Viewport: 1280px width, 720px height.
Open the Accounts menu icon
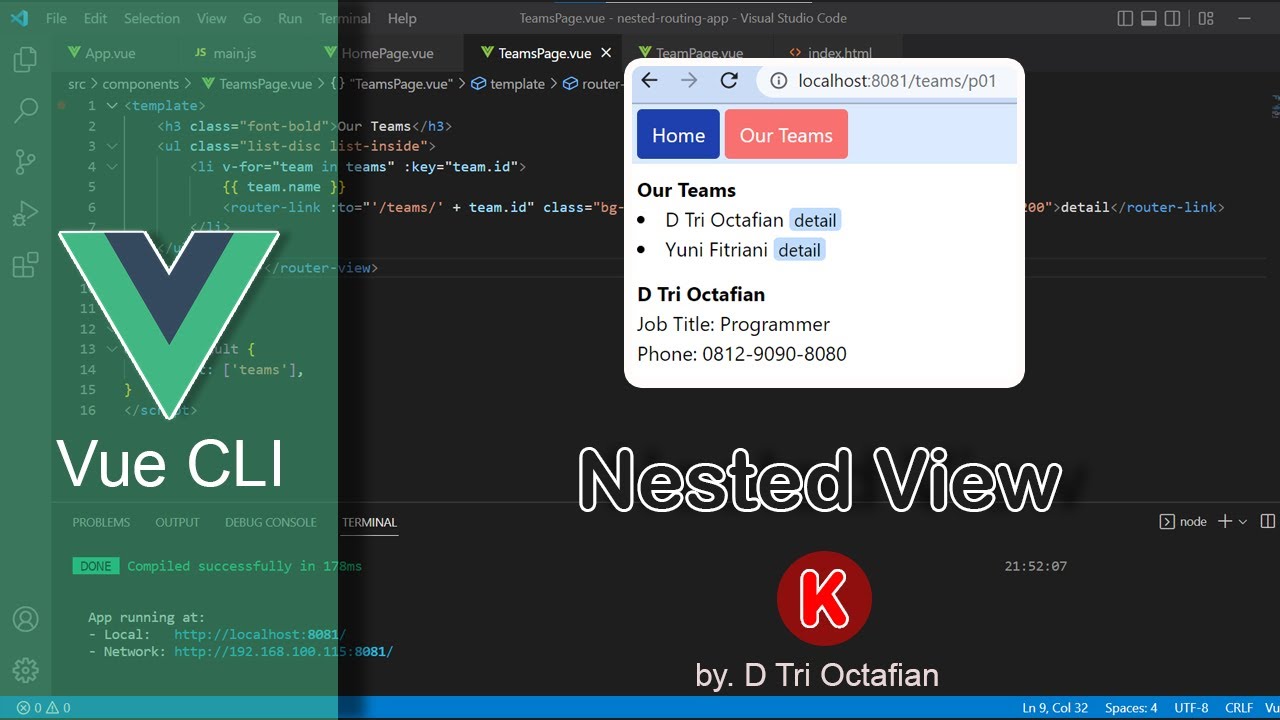click(x=25, y=619)
